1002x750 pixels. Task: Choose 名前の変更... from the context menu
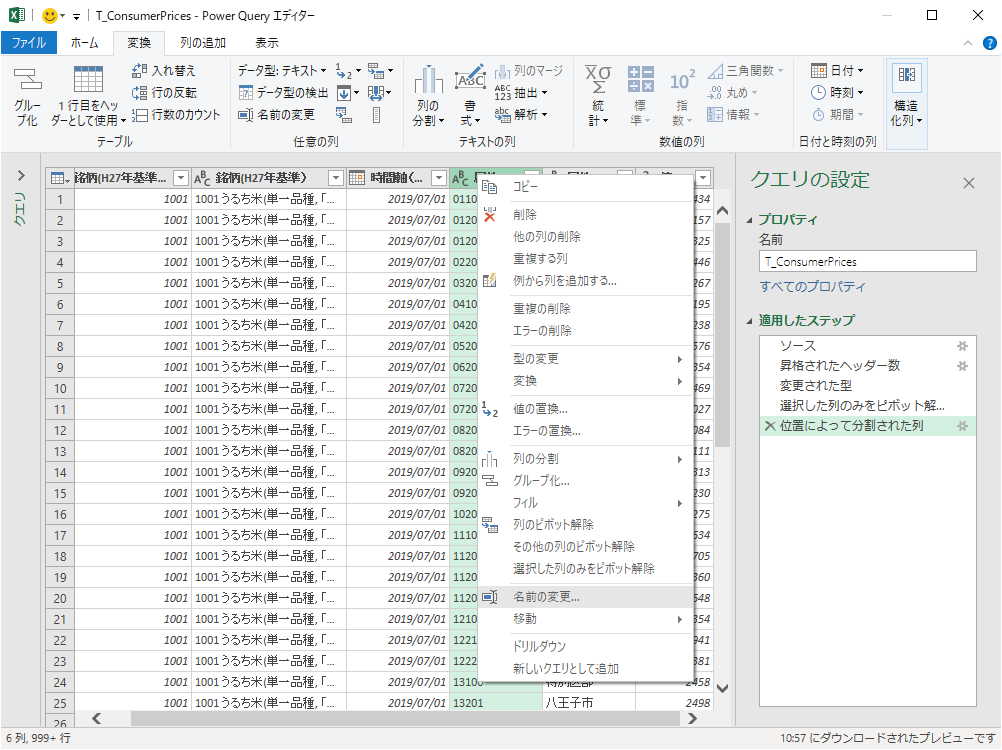click(546, 597)
